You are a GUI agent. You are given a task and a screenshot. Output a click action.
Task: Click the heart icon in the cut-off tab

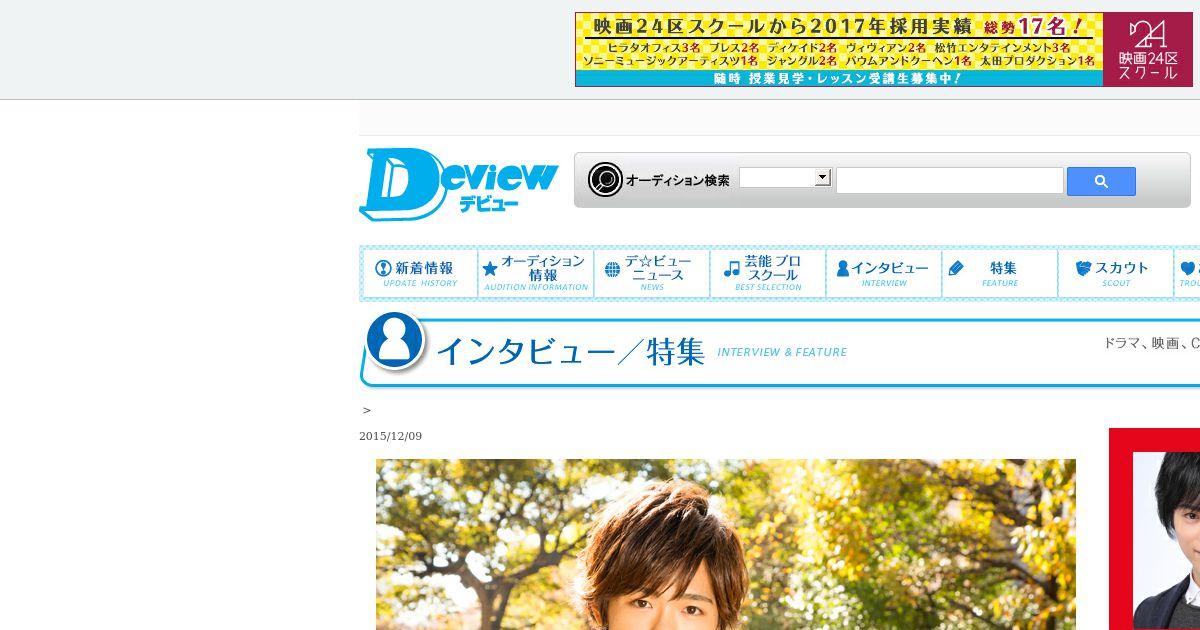[1188, 269]
